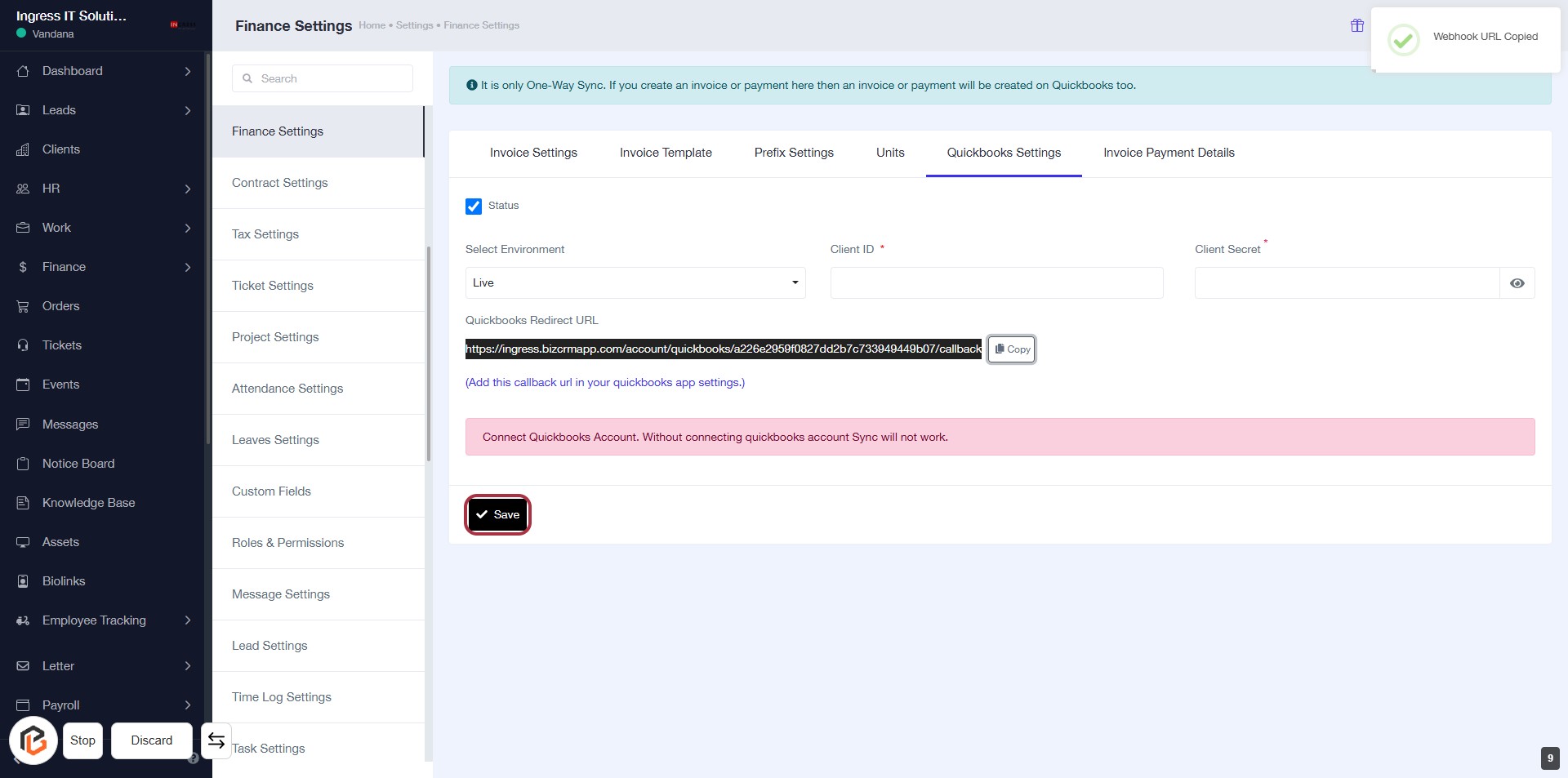Click the Notice Board clipboard icon

click(x=23, y=464)
